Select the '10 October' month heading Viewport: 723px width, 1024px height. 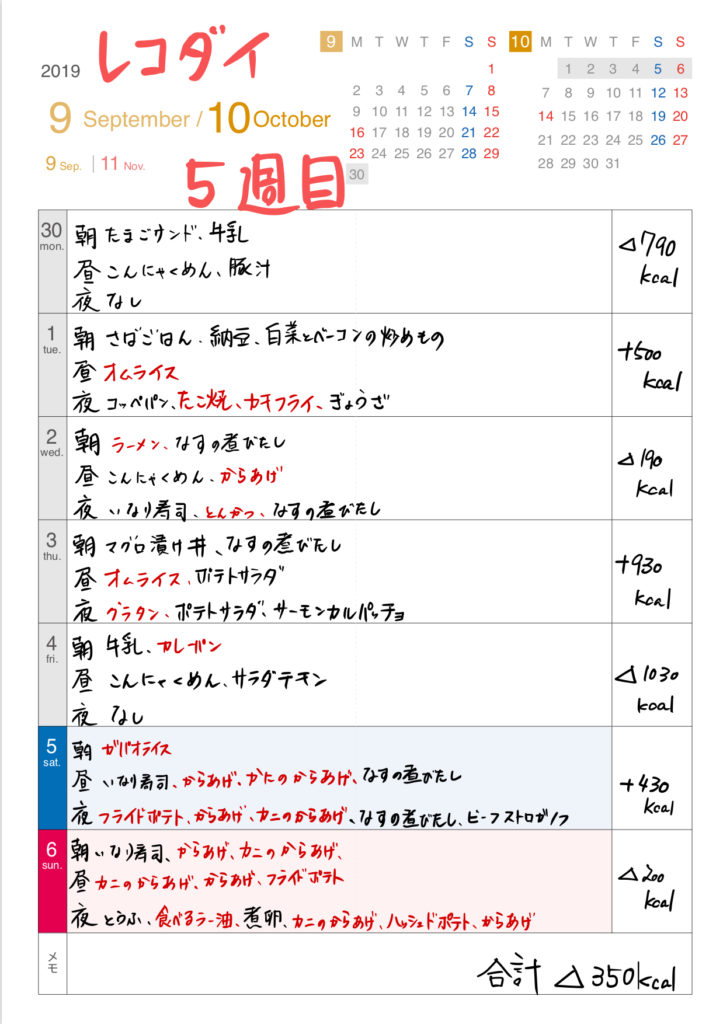coord(269,118)
